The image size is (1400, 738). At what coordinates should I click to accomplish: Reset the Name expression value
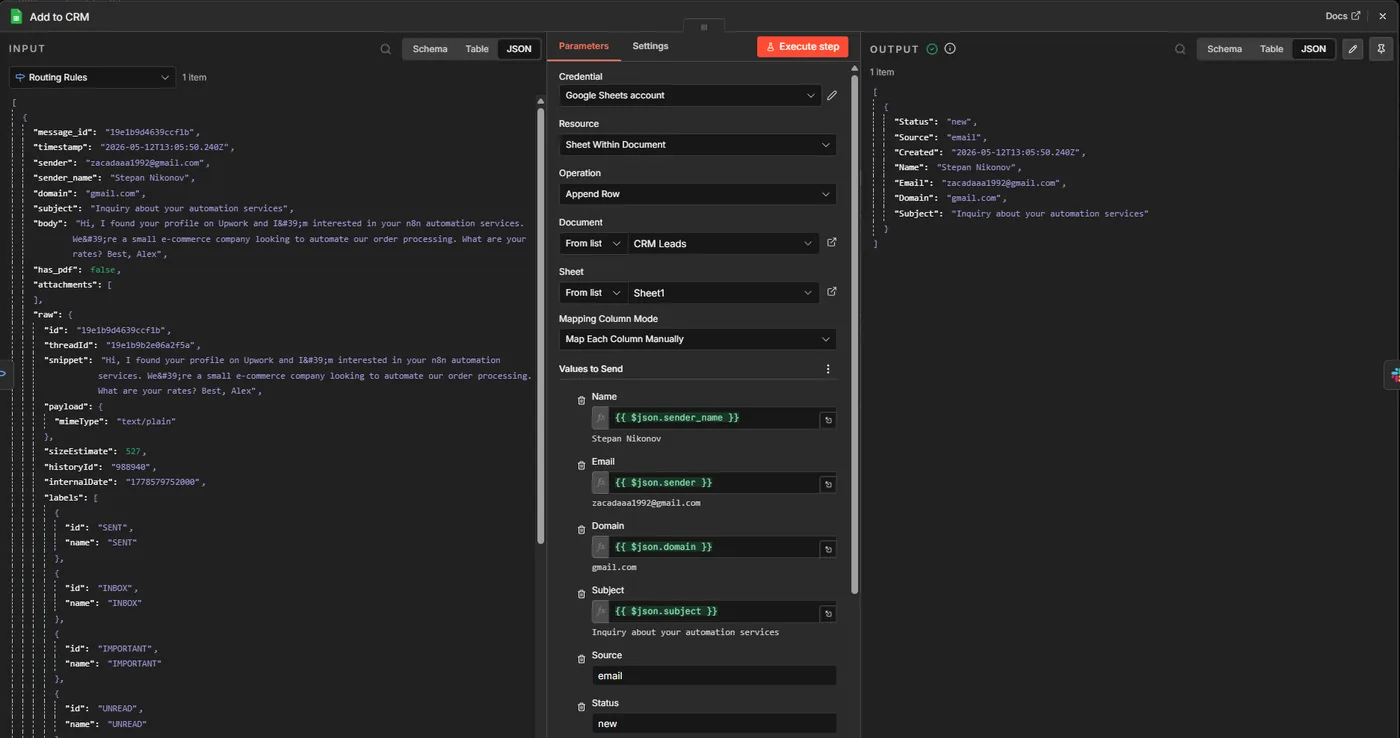click(828, 420)
